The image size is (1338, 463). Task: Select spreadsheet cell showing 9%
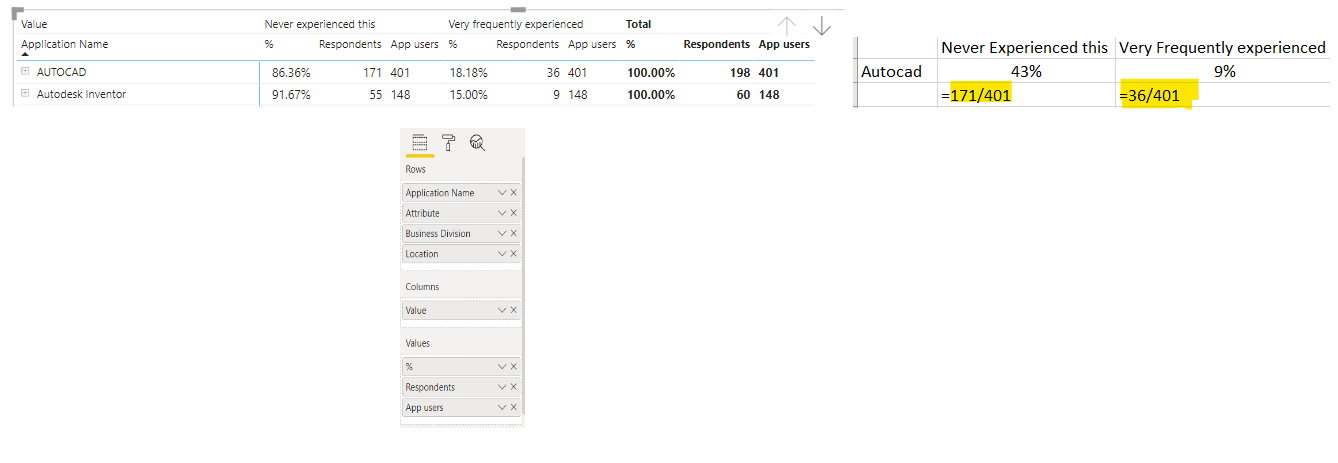(x=1224, y=71)
